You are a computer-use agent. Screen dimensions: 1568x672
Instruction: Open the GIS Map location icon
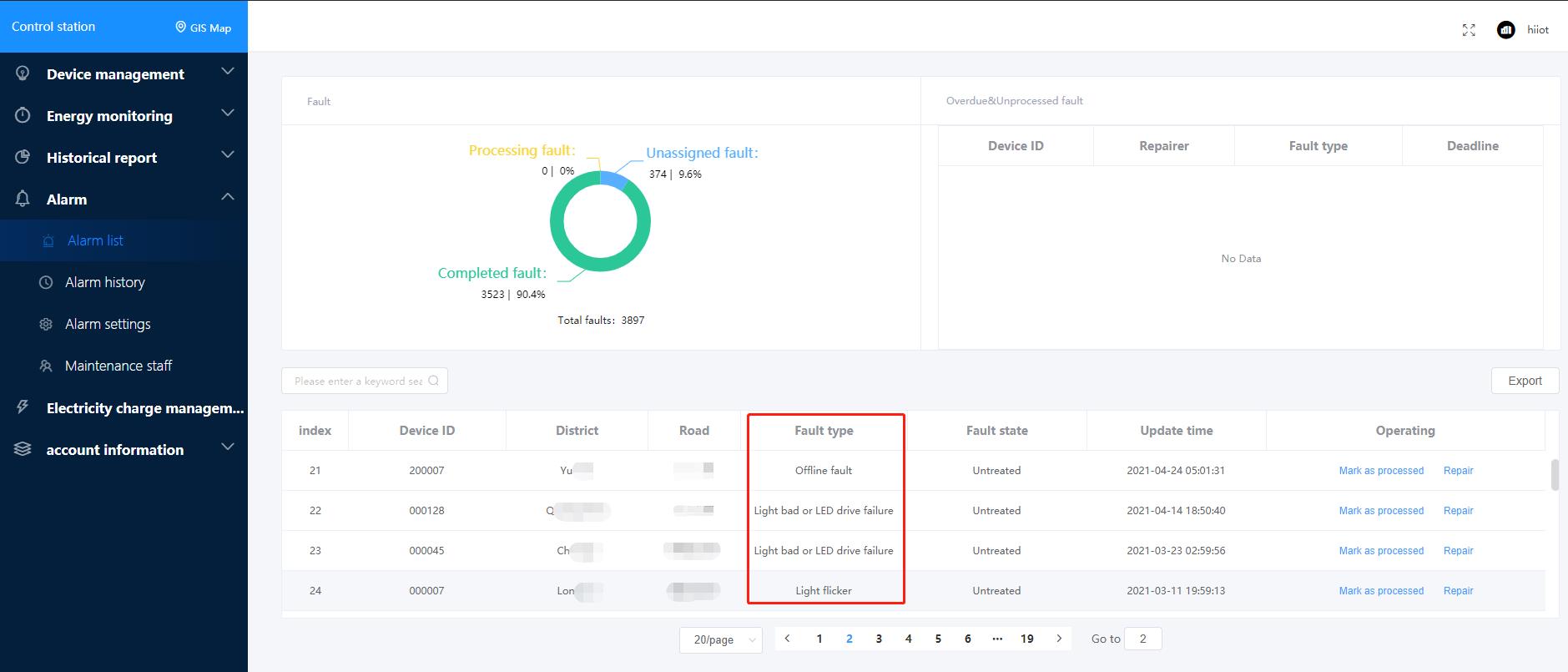[180, 28]
